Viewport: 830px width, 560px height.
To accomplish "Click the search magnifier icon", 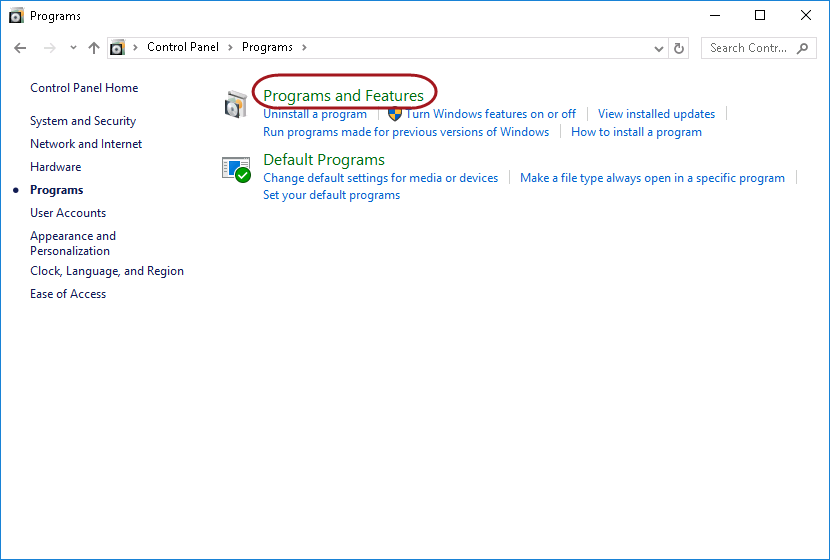I will (804, 47).
